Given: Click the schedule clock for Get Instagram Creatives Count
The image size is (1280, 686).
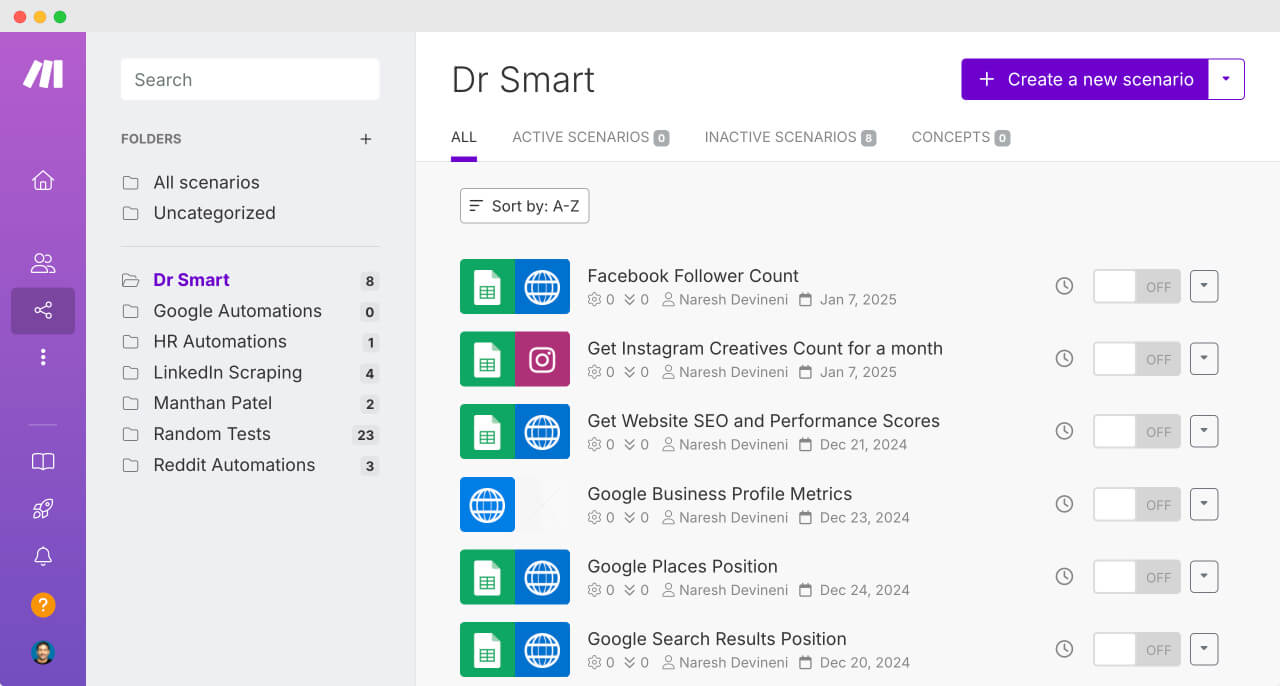Looking at the screenshot, I should tap(1064, 358).
